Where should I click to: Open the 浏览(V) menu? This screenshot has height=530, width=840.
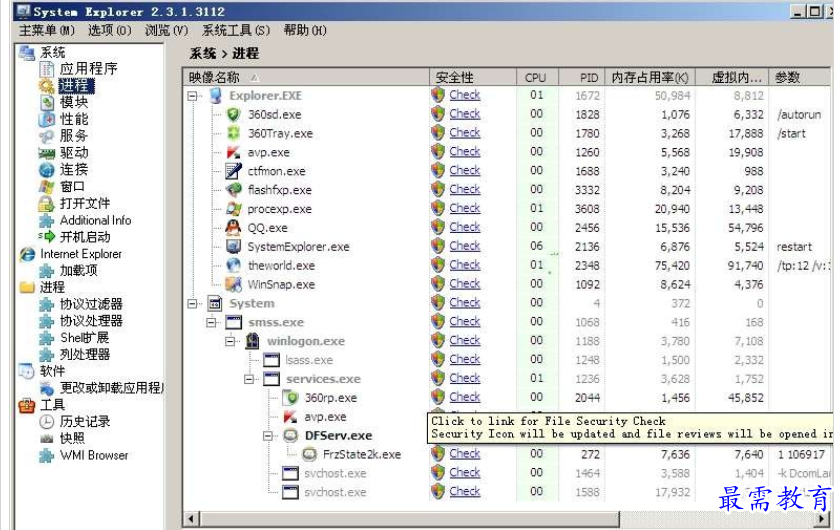(167, 30)
